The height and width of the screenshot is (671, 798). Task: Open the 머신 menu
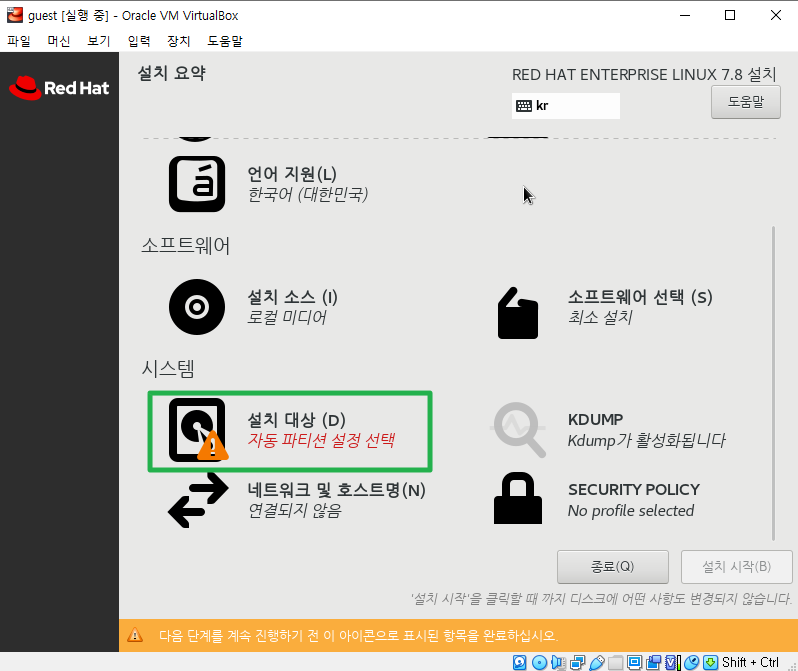(59, 41)
